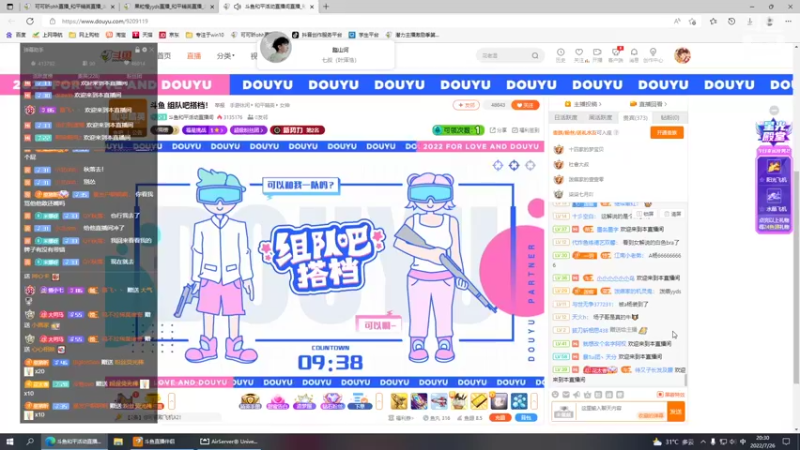This screenshot has height=450, width=800.
Task: Focus the chat message input field
Action: click(x=621, y=411)
